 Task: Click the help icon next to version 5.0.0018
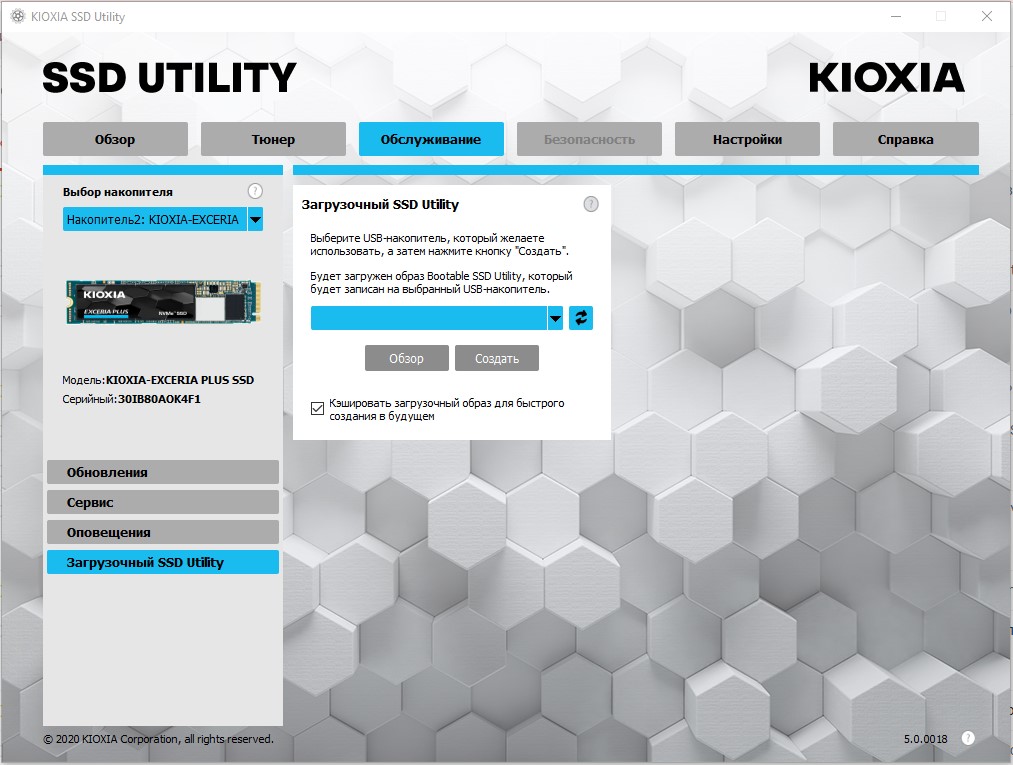968,738
